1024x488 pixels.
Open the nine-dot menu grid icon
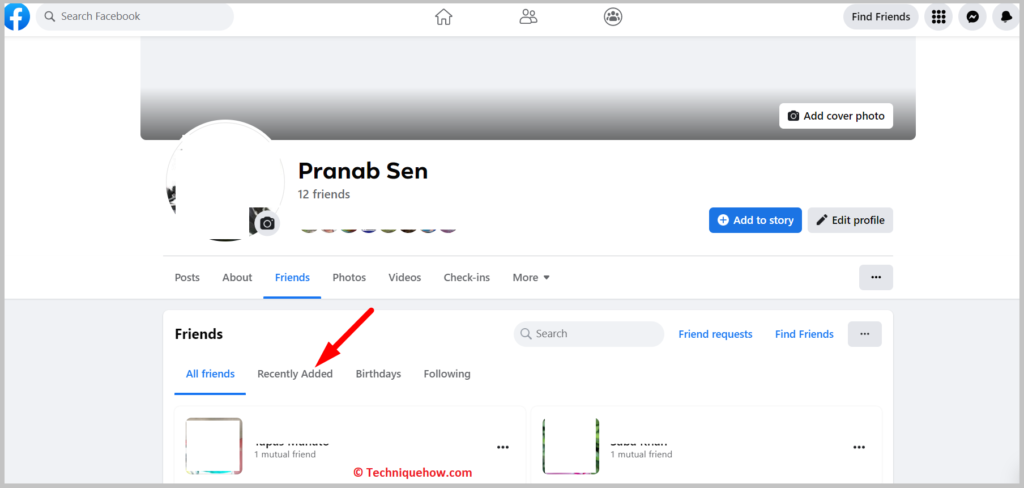[938, 17]
